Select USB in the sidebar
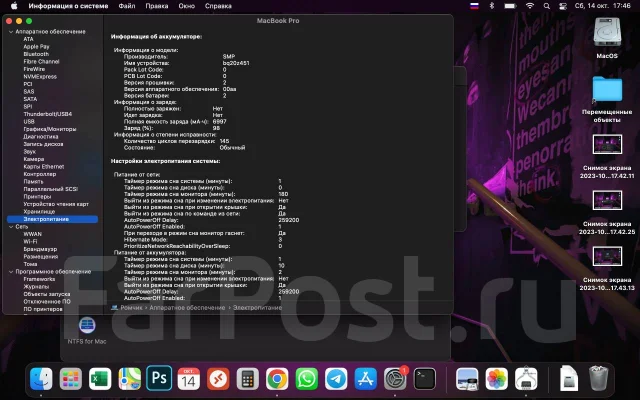The image size is (640, 400). (x=29, y=121)
